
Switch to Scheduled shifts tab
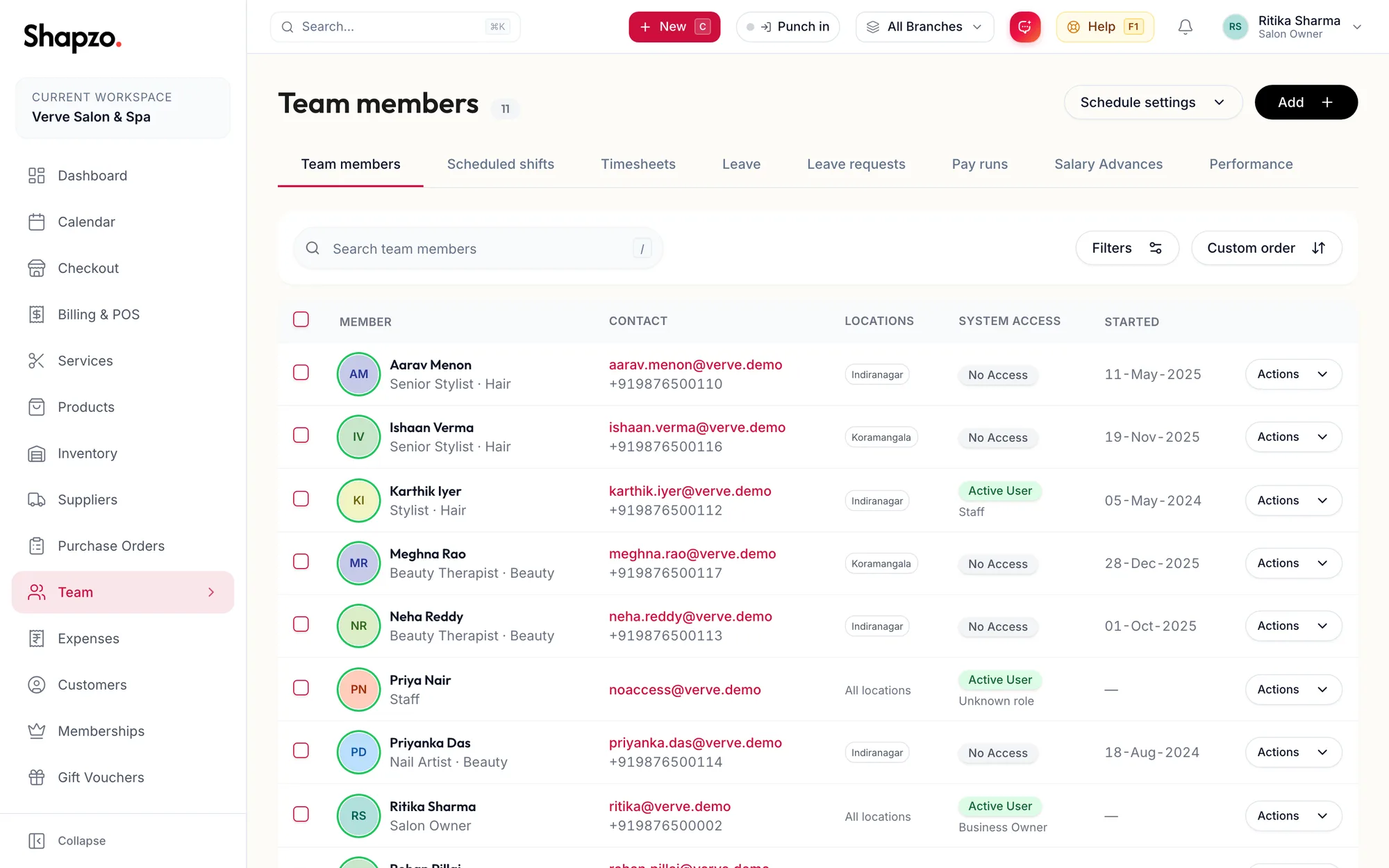pos(501,165)
